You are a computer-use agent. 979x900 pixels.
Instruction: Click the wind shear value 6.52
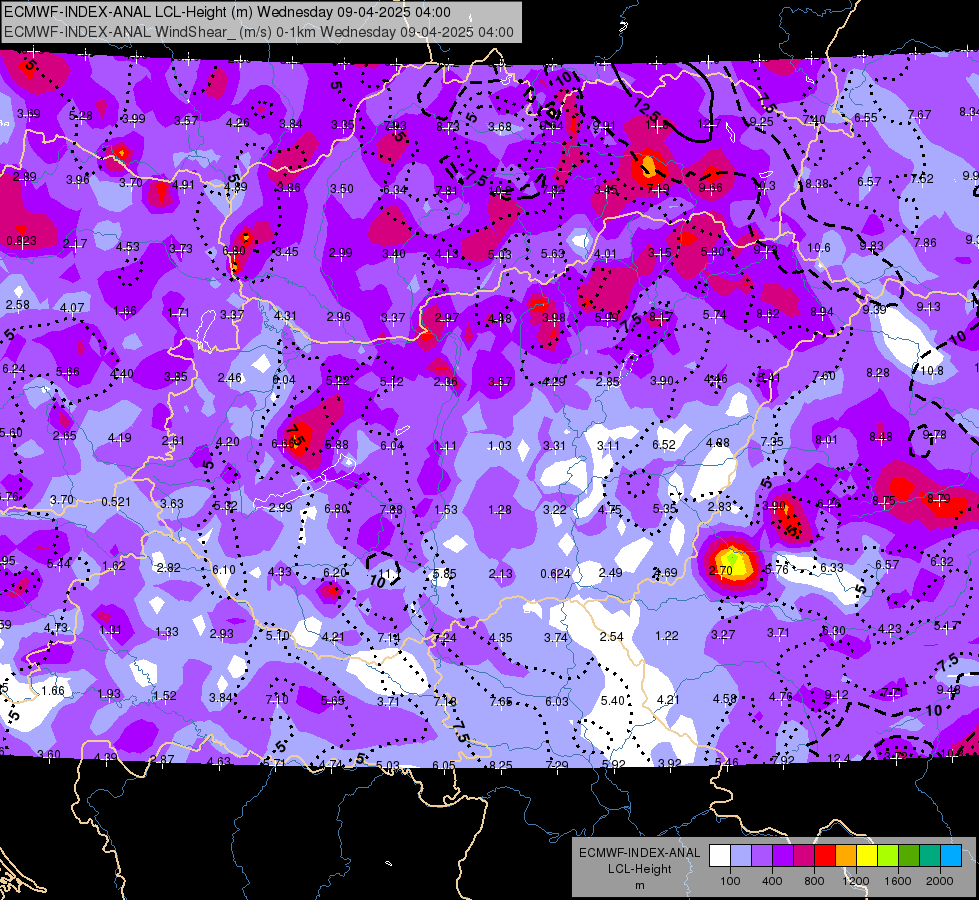tap(664, 445)
